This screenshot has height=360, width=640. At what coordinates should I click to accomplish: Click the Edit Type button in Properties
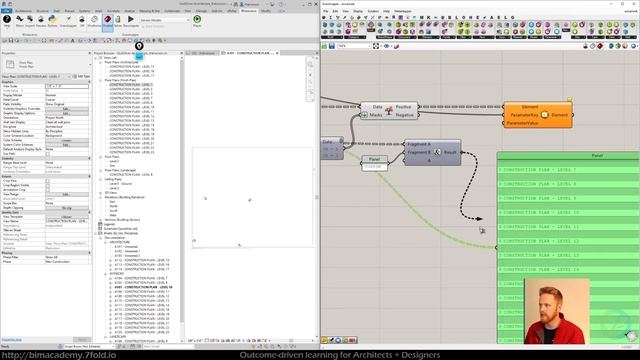point(81,76)
